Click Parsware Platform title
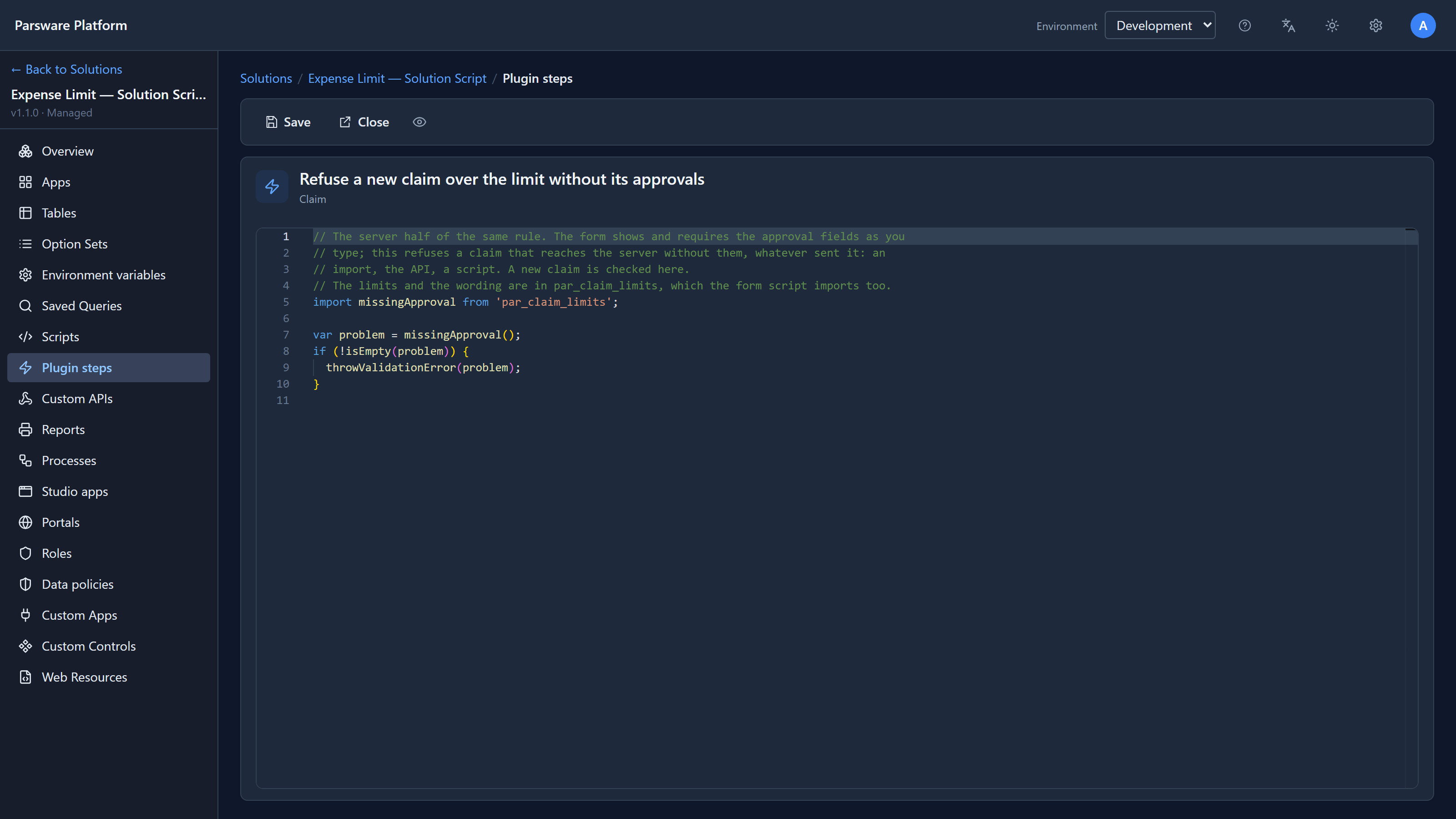Image resolution: width=1456 pixels, height=819 pixels. click(x=71, y=25)
